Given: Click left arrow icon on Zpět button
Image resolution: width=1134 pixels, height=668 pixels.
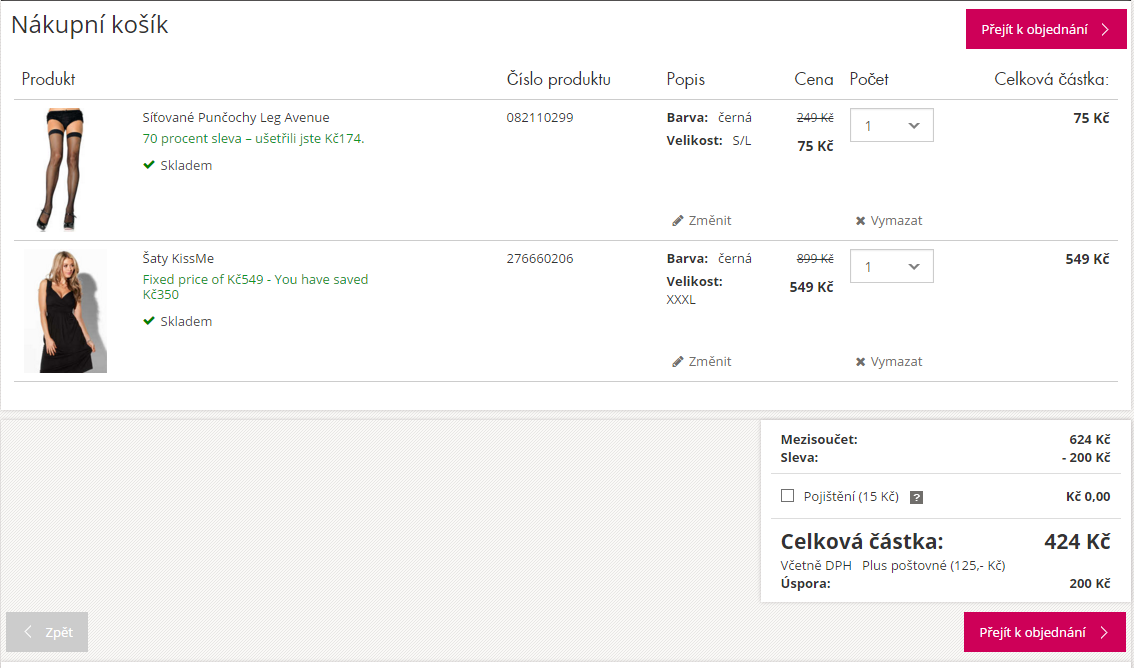Looking at the screenshot, I should click(28, 632).
